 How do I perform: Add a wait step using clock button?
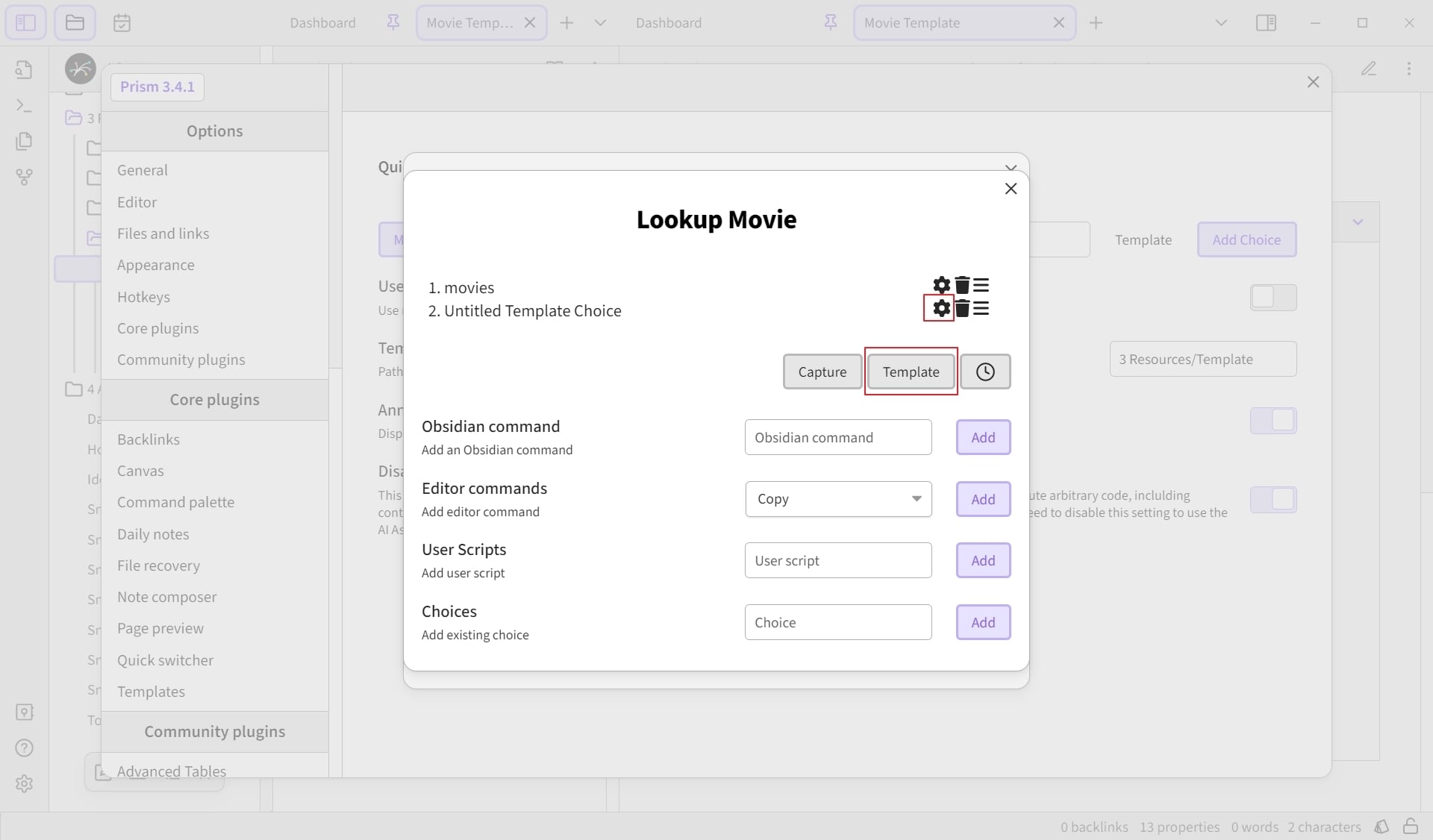coord(985,372)
